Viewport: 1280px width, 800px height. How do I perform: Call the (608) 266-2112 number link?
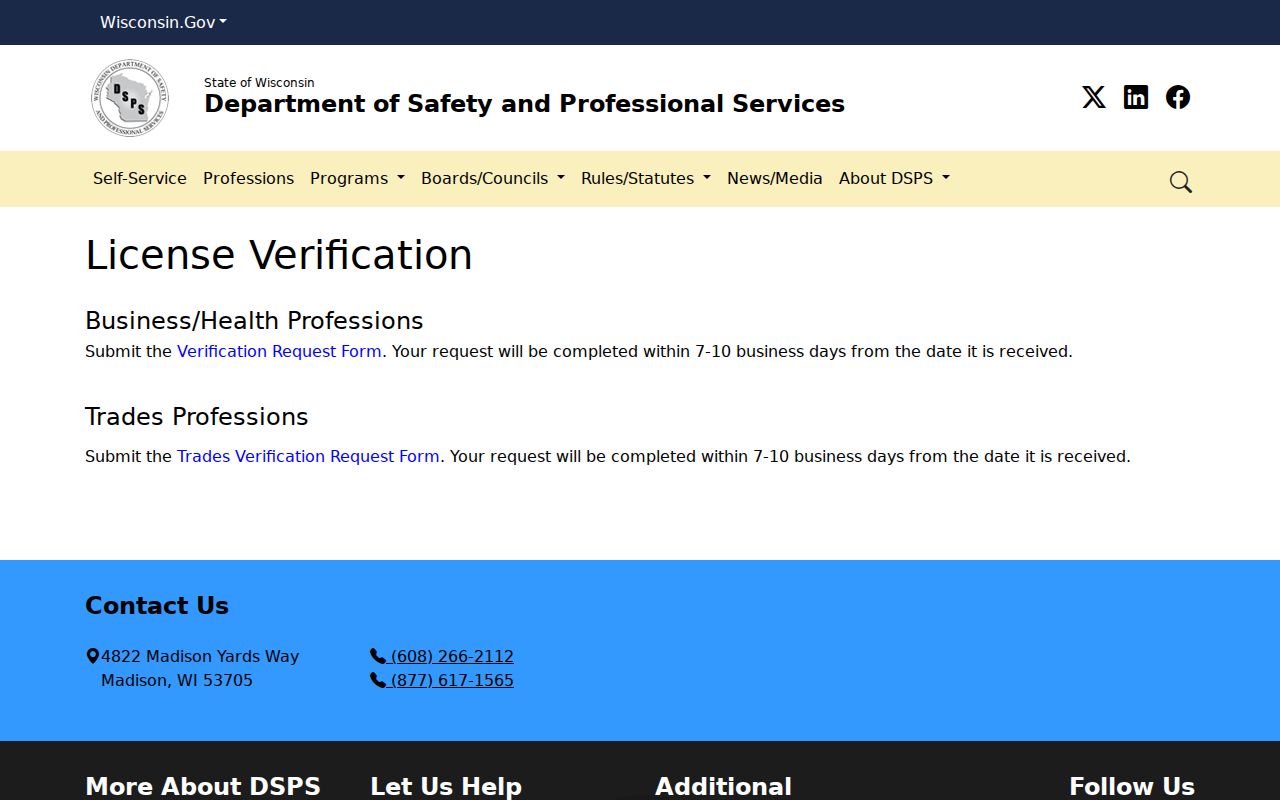point(452,656)
